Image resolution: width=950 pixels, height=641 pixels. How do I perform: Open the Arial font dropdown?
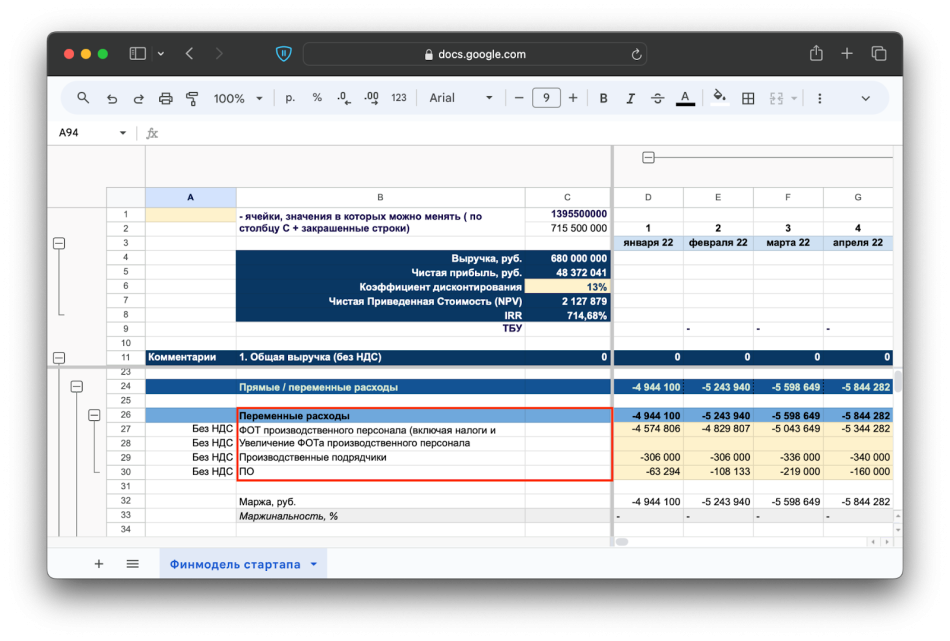461,98
